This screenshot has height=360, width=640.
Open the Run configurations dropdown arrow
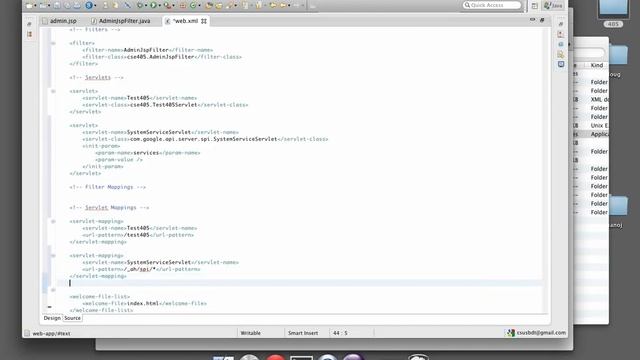[x=160, y=6]
